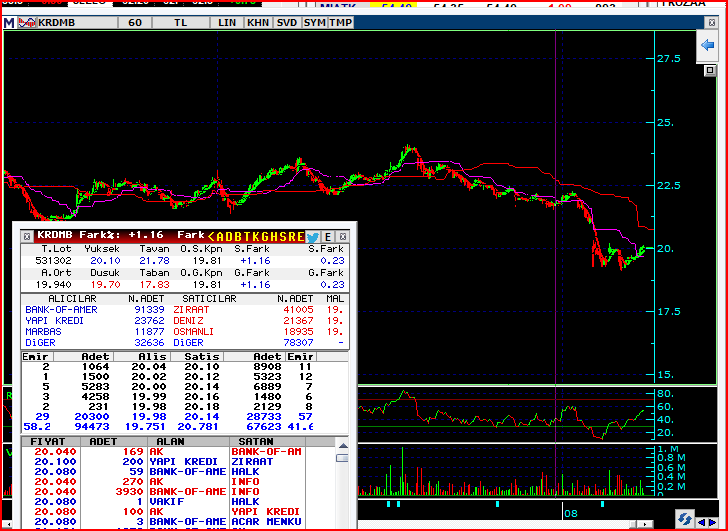Select yellow letter A in panel title
Viewport: 728px width, 531px height.
tap(220, 237)
